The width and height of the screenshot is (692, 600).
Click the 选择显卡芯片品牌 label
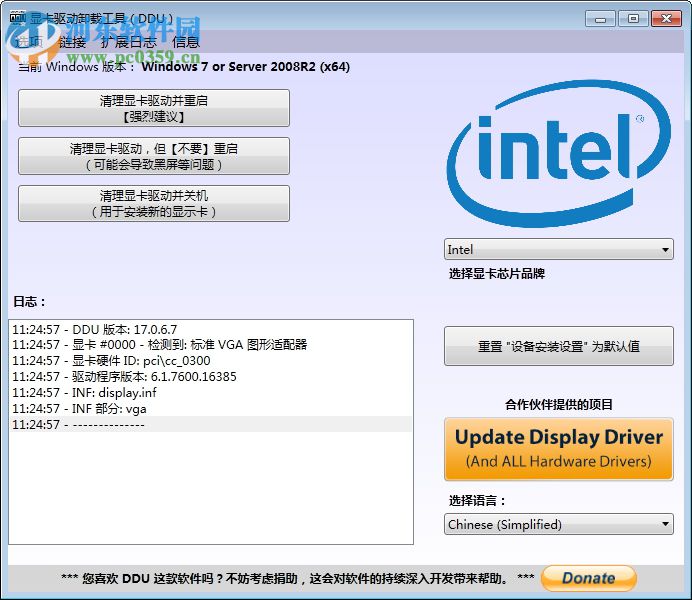(x=496, y=274)
